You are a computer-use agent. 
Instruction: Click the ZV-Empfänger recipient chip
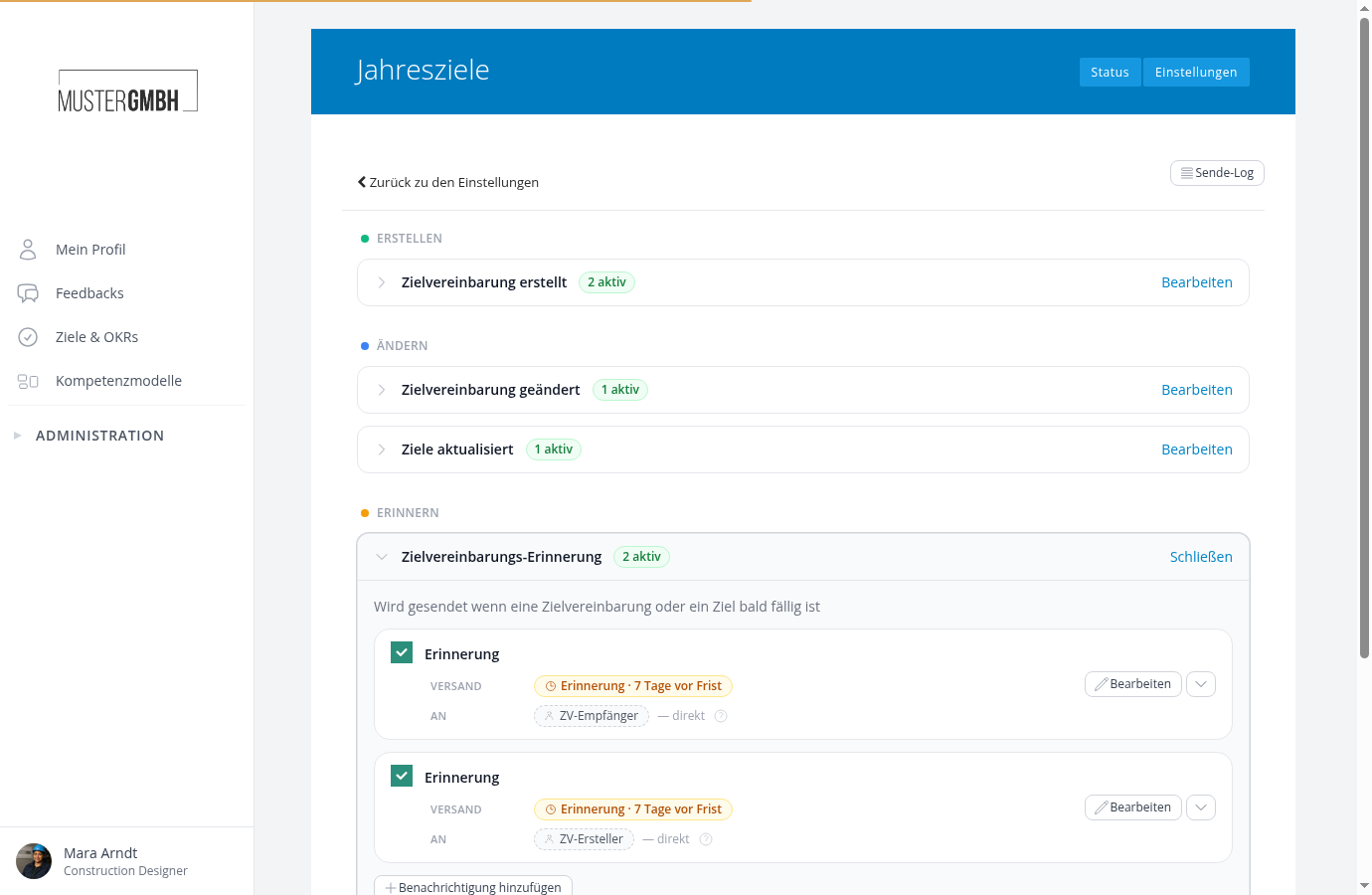coord(592,716)
